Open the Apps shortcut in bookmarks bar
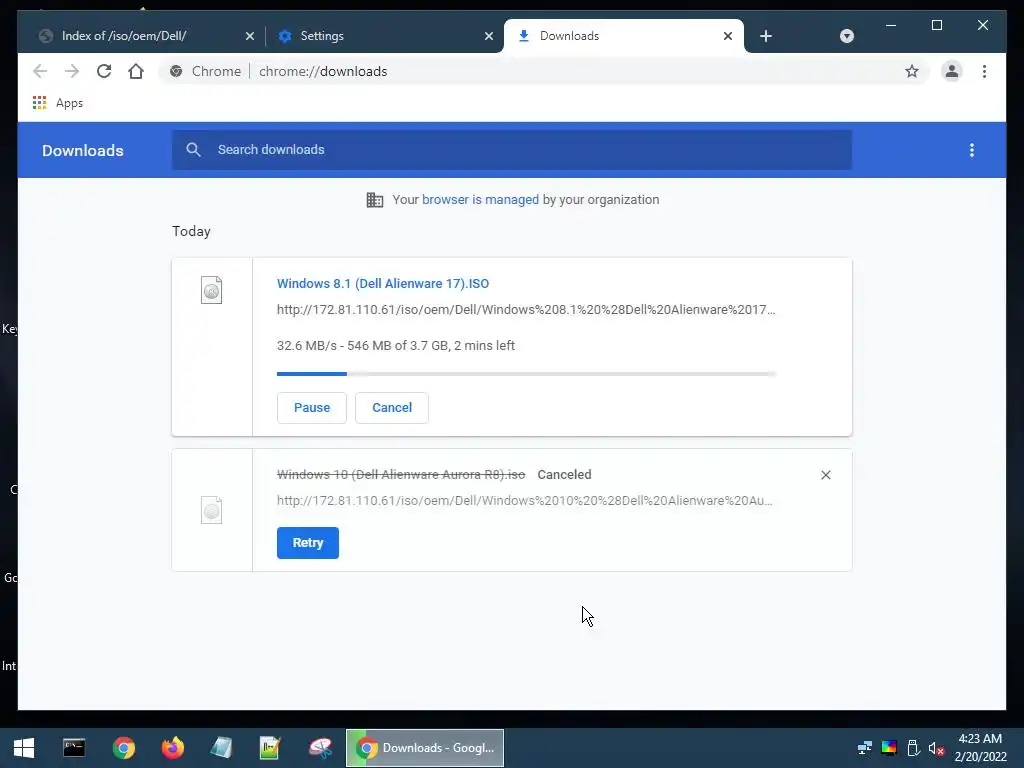Image resolution: width=1024 pixels, height=768 pixels. tap(57, 103)
